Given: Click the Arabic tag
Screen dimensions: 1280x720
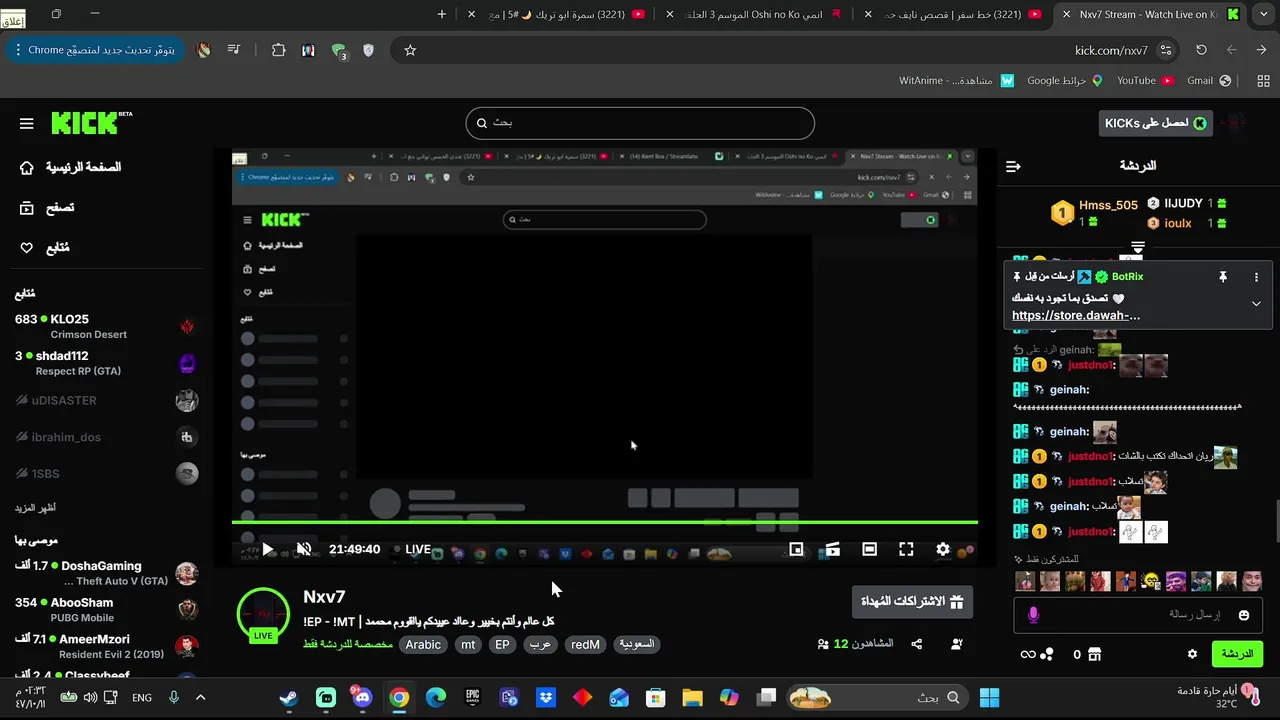Looking at the screenshot, I should point(423,645).
